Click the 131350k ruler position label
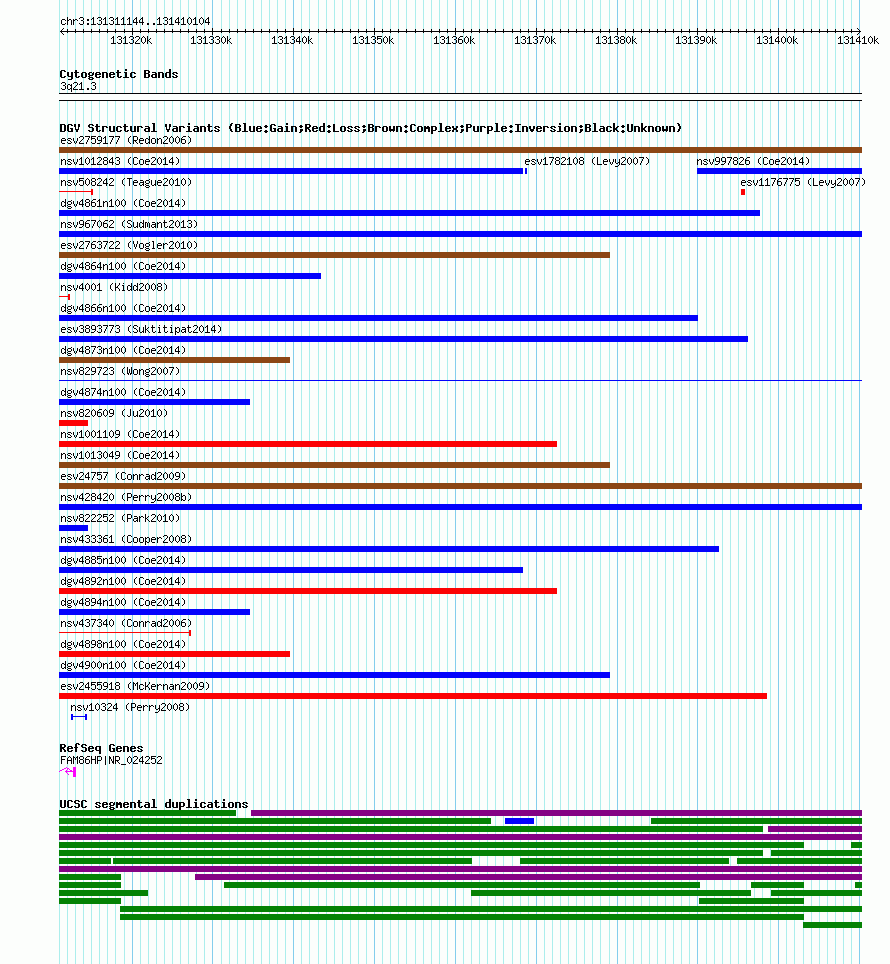The height and width of the screenshot is (964, 890). pyautogui.click(x=373, y=40)
